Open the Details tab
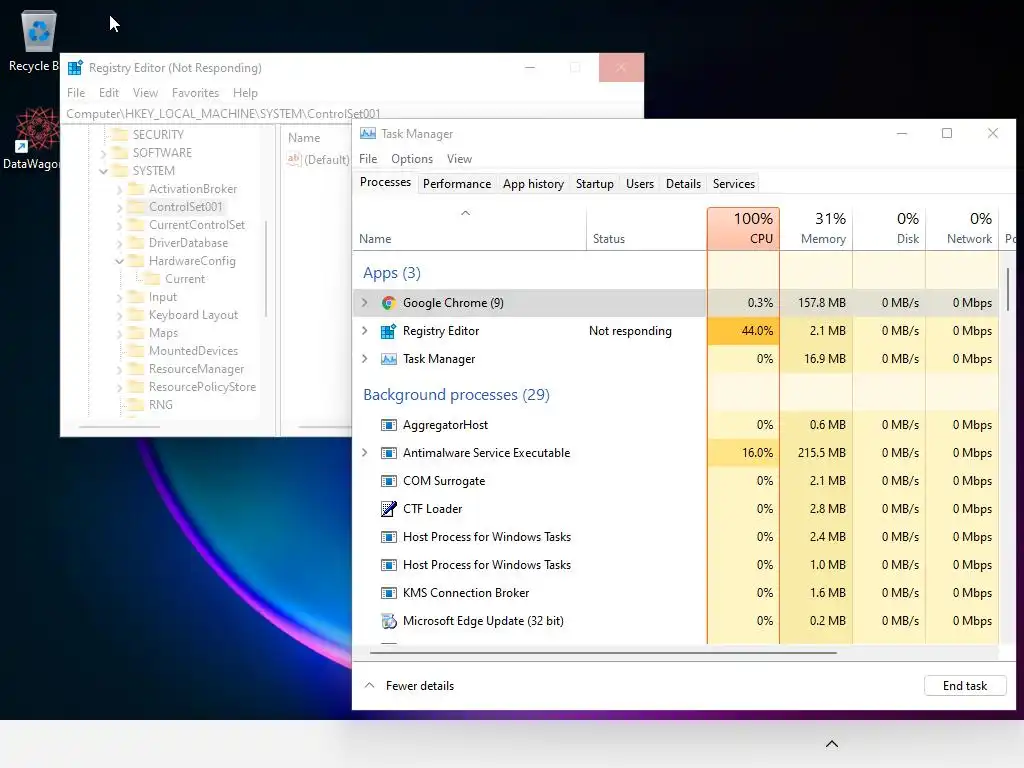 pyautogui.click(x=683, y=184)
